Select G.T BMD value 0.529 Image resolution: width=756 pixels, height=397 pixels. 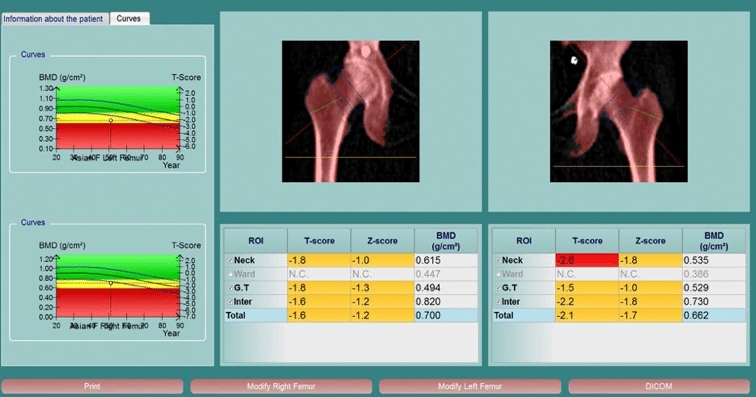714,288
